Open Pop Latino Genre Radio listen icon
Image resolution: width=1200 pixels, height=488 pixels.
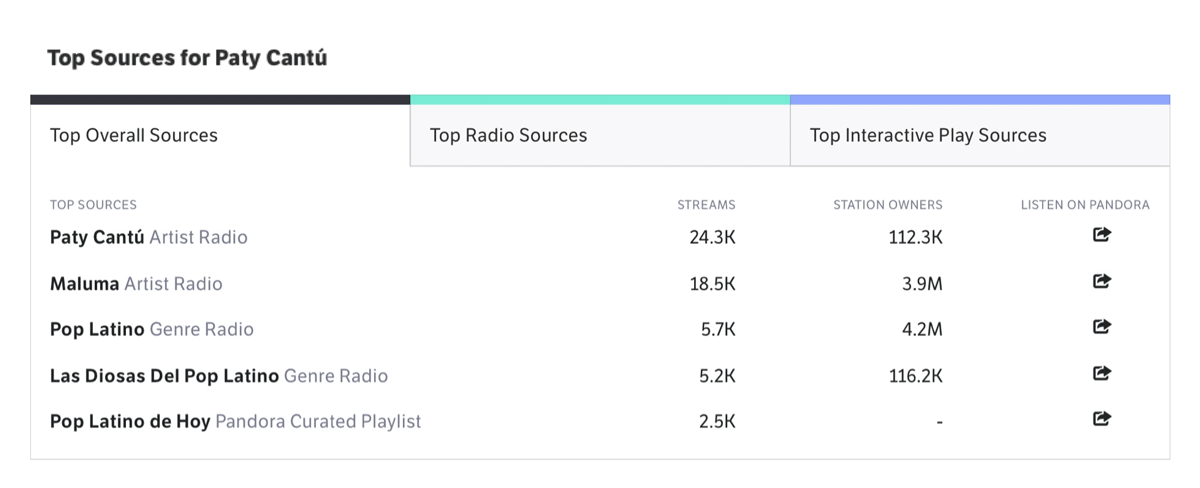pos(1102,327)
